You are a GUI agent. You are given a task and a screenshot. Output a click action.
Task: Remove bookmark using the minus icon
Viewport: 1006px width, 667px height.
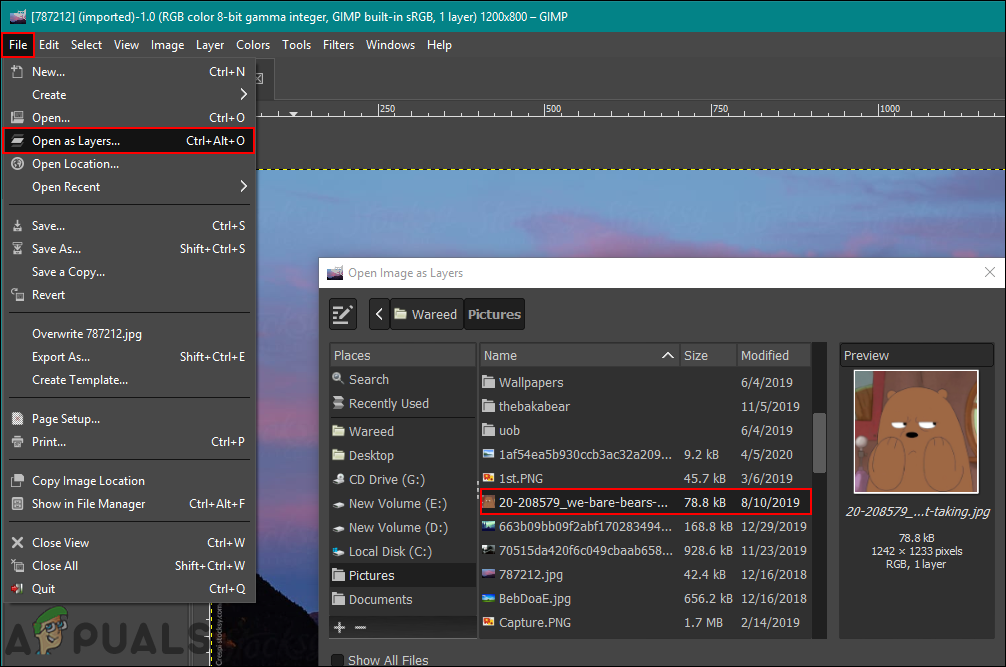pyautogui.click(x=360, y=627)
